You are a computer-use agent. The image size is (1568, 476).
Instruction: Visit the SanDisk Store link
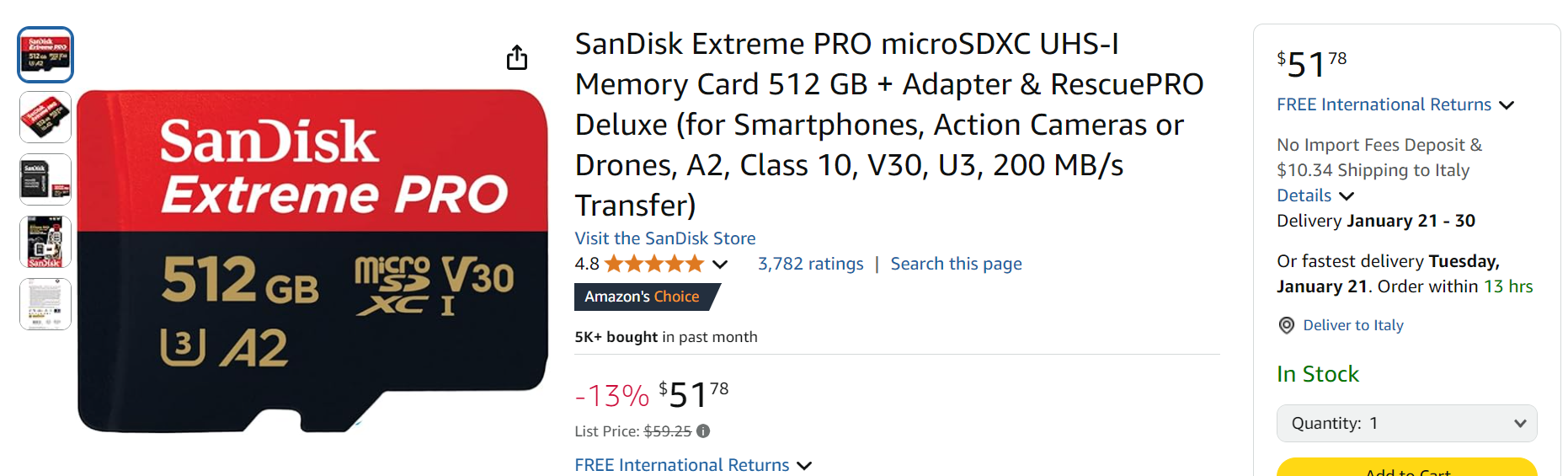[665, 238]
